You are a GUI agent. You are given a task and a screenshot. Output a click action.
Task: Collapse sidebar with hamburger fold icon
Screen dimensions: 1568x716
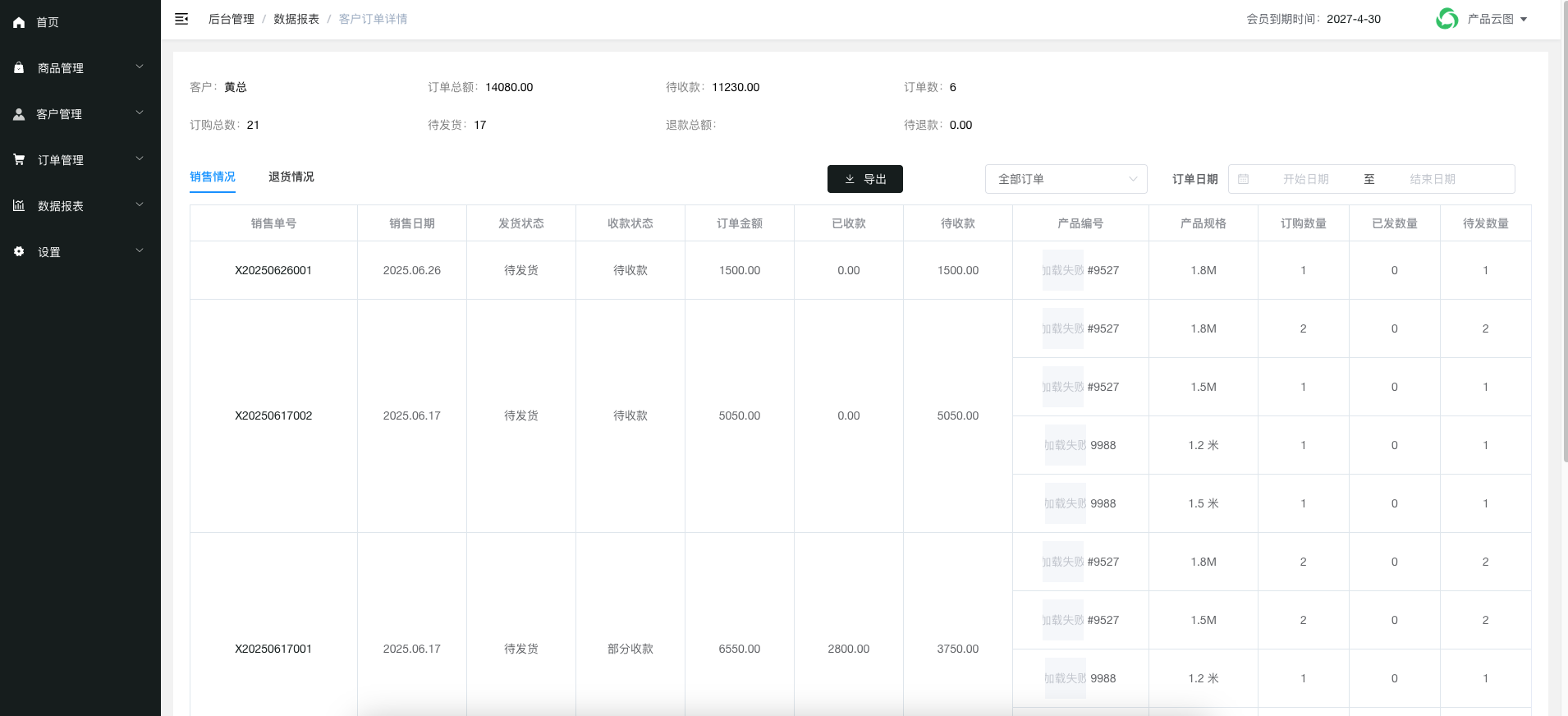click(181, 19)
